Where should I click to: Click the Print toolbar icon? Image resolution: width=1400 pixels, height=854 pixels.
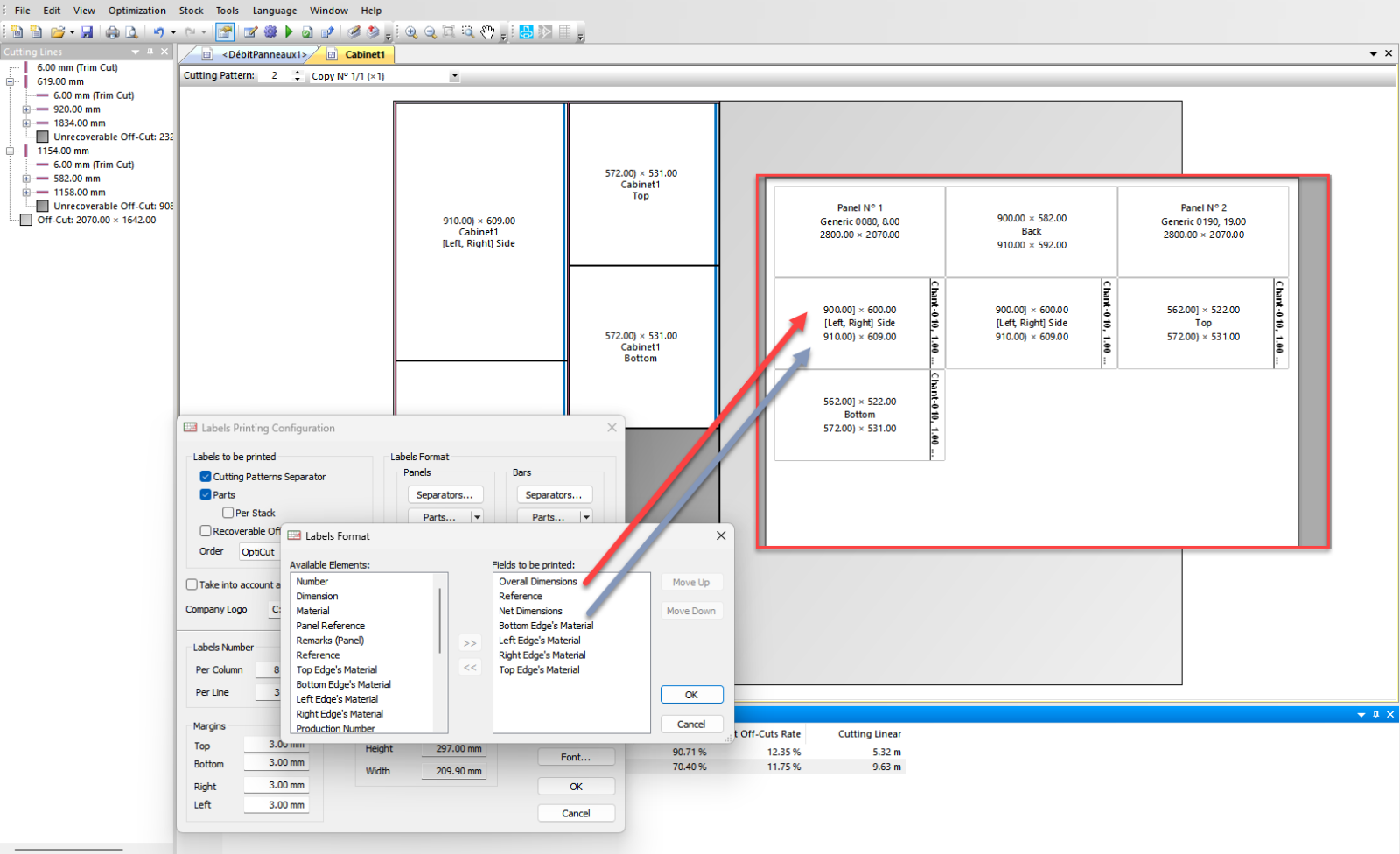click(112, 32)
